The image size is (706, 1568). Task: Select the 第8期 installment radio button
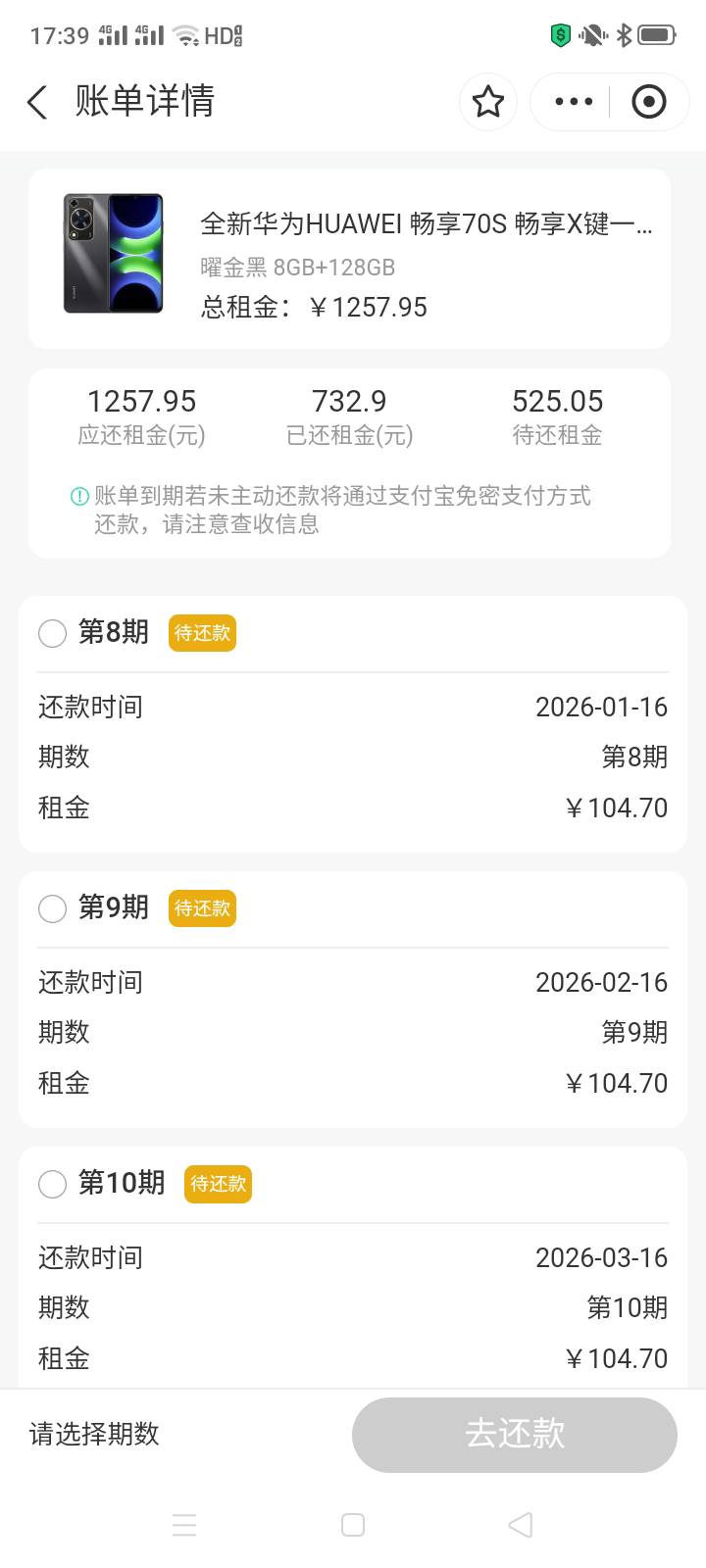coord(52,633)
